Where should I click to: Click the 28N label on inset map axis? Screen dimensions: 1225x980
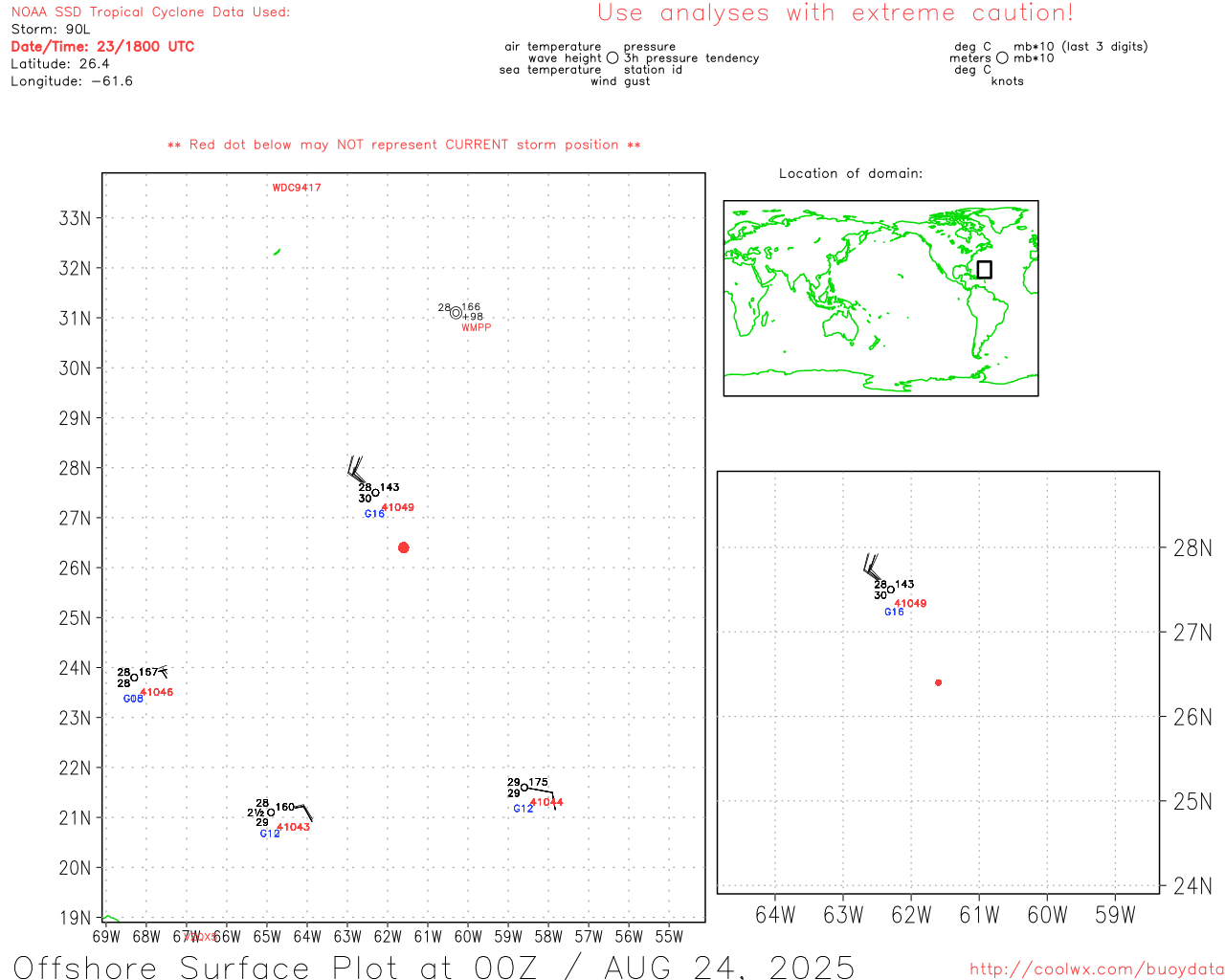click(x=1192, y=548)
